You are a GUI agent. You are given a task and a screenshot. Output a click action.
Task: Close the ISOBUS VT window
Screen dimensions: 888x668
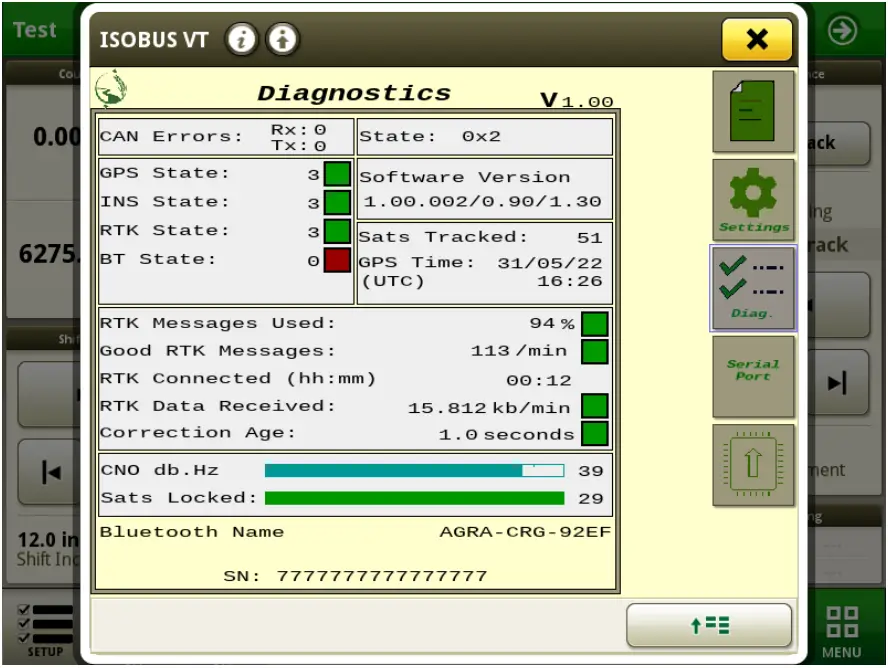pos(757,40)
